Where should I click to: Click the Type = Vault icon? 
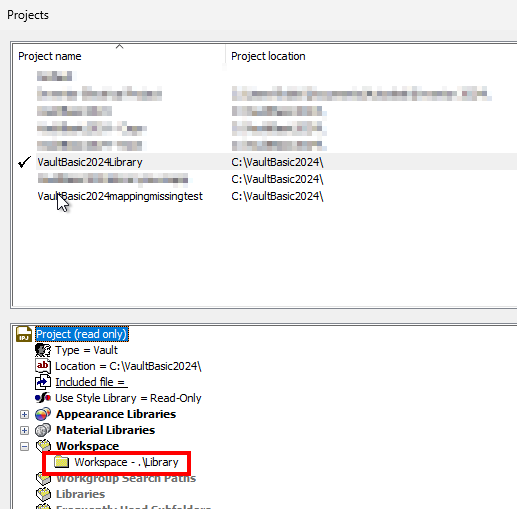coord(43,350)
